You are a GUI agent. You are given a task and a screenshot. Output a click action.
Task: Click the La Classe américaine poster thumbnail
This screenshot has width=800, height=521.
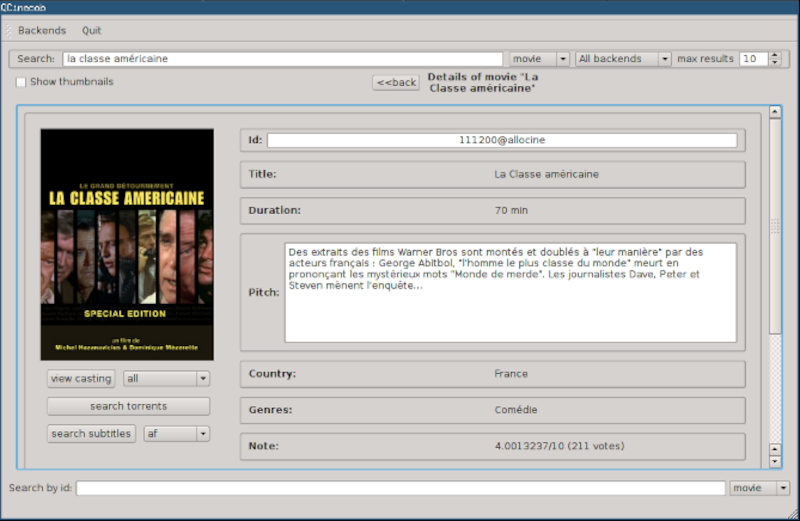point(127,244)
